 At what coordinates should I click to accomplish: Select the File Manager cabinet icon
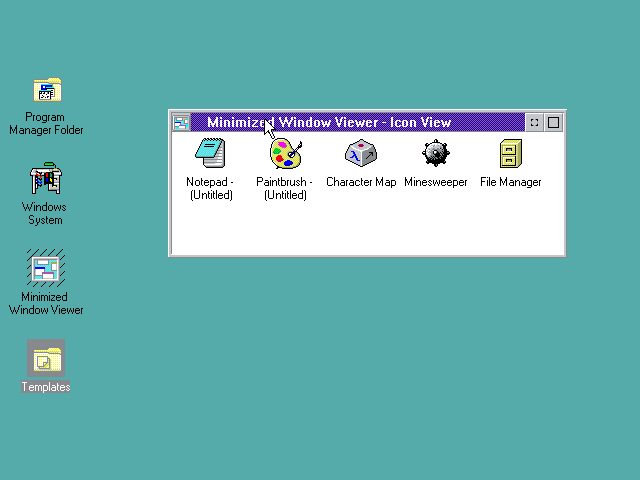pos(511,153)
